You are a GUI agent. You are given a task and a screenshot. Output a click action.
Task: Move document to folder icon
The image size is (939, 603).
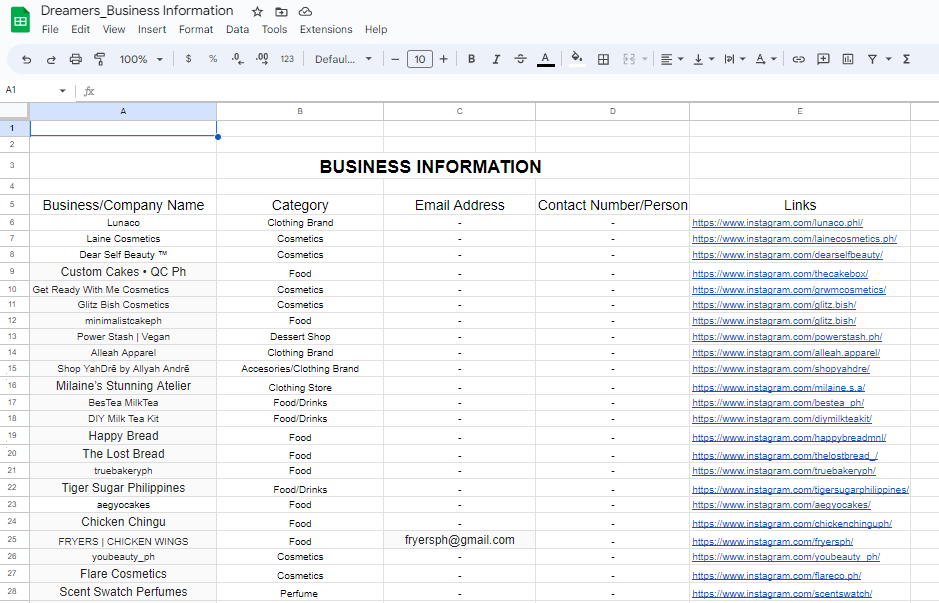[281, 11]
